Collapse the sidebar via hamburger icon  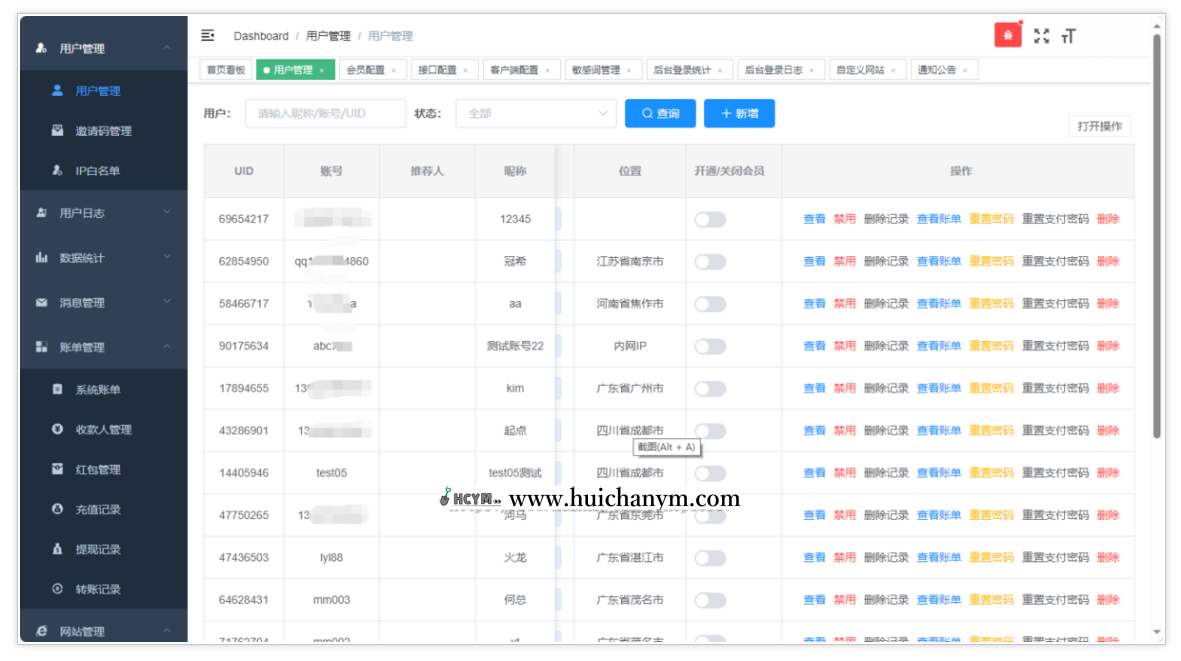tap(208, 34)
